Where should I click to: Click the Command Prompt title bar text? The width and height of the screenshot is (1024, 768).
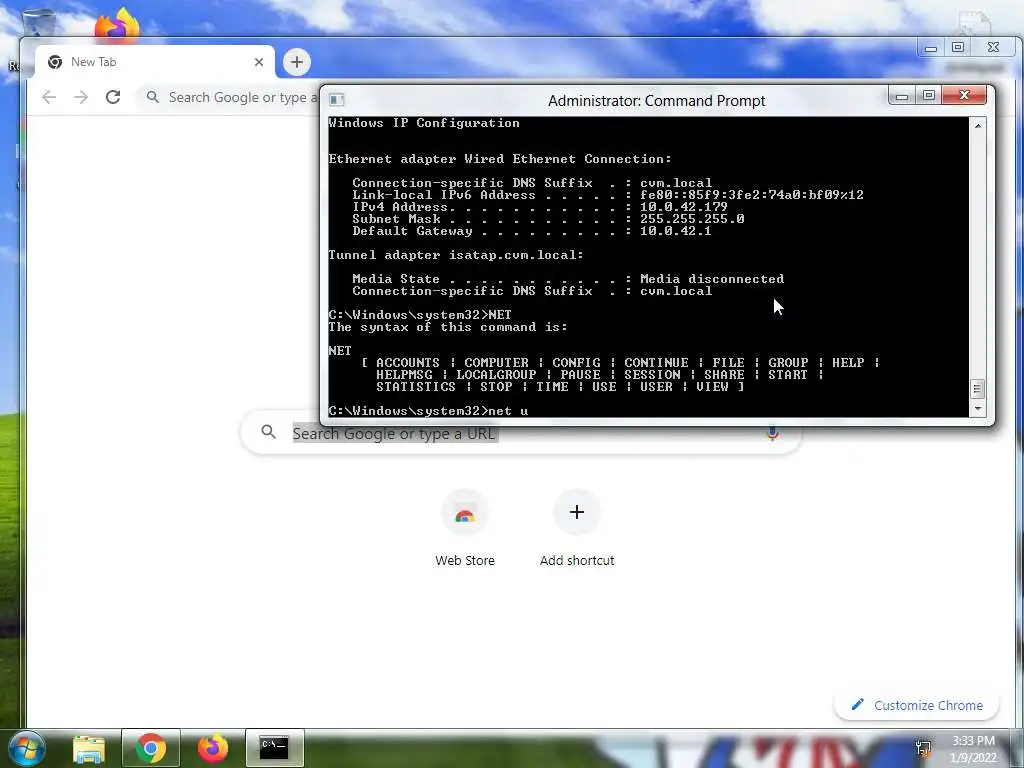(656, 101)
